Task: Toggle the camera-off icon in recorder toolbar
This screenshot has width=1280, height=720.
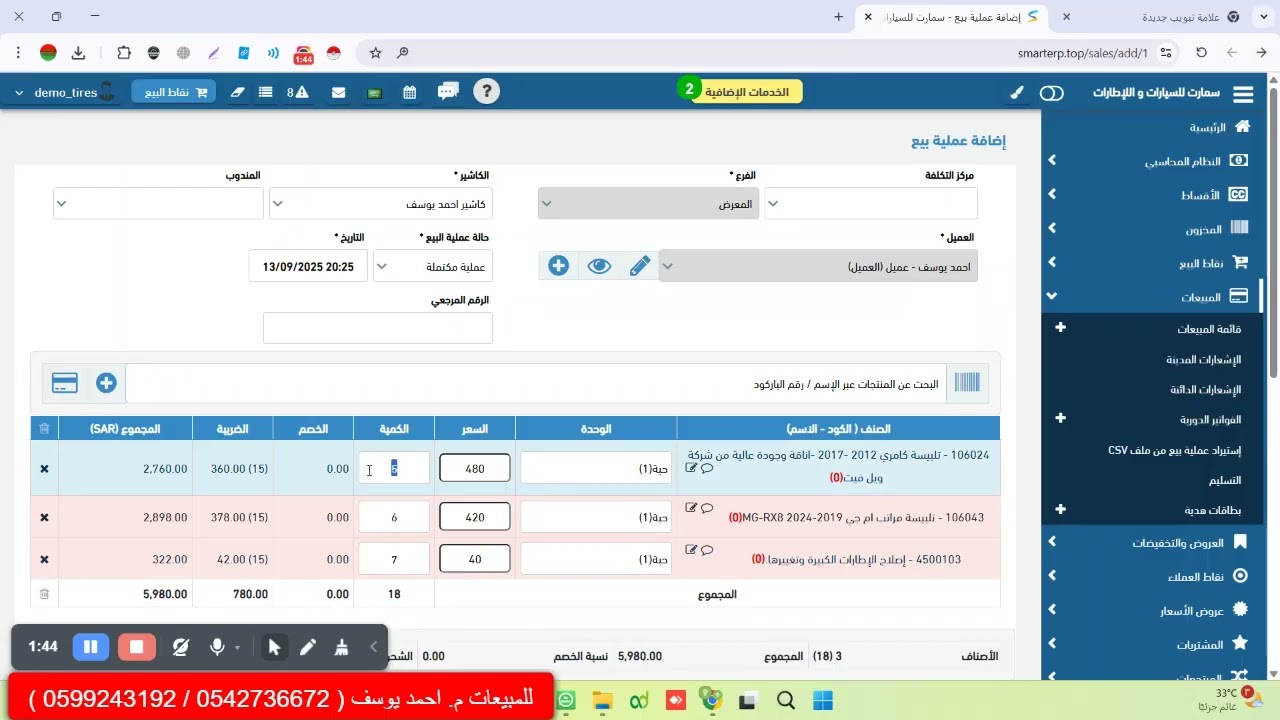Action: pos(180,647)
